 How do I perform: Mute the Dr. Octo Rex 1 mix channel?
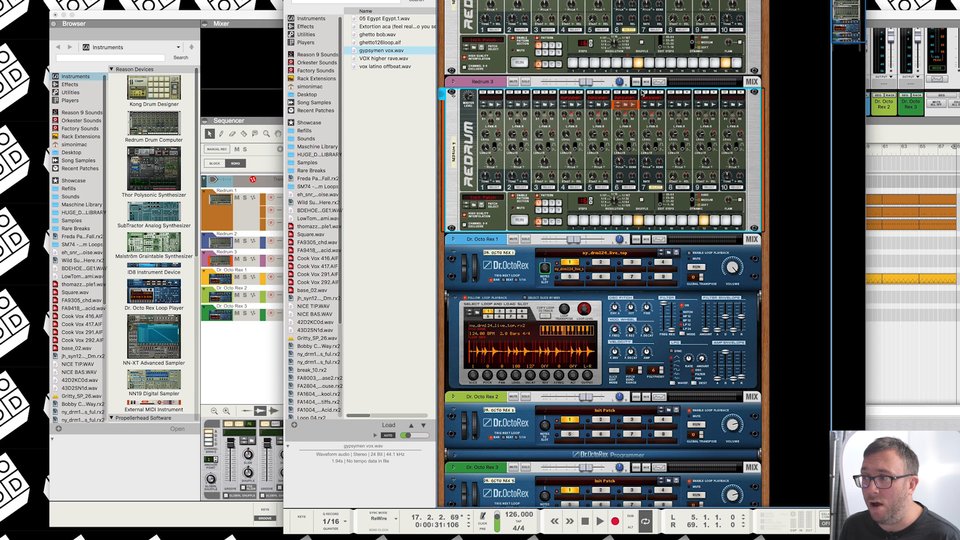coord(513,239)
